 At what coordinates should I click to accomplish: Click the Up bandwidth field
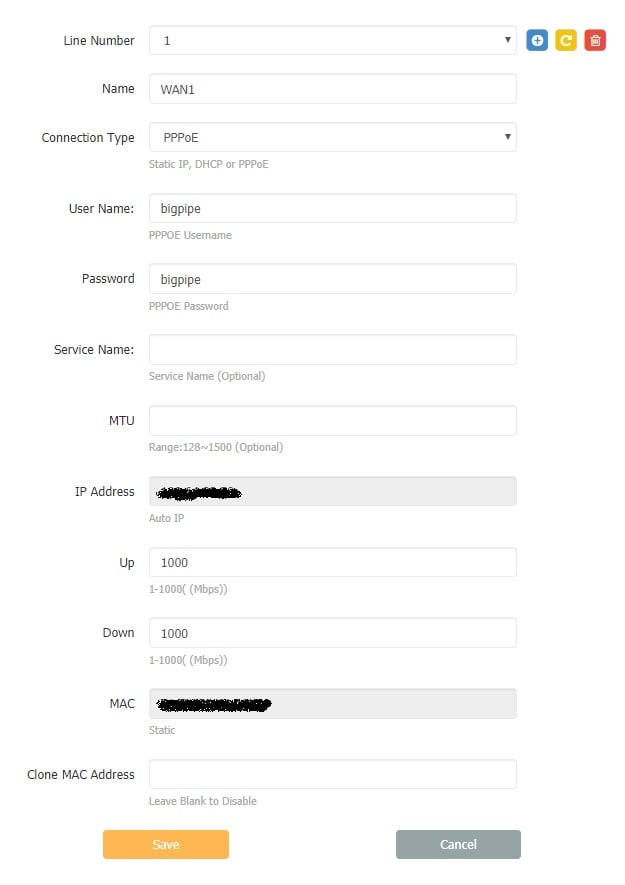(x=333, y=562)
